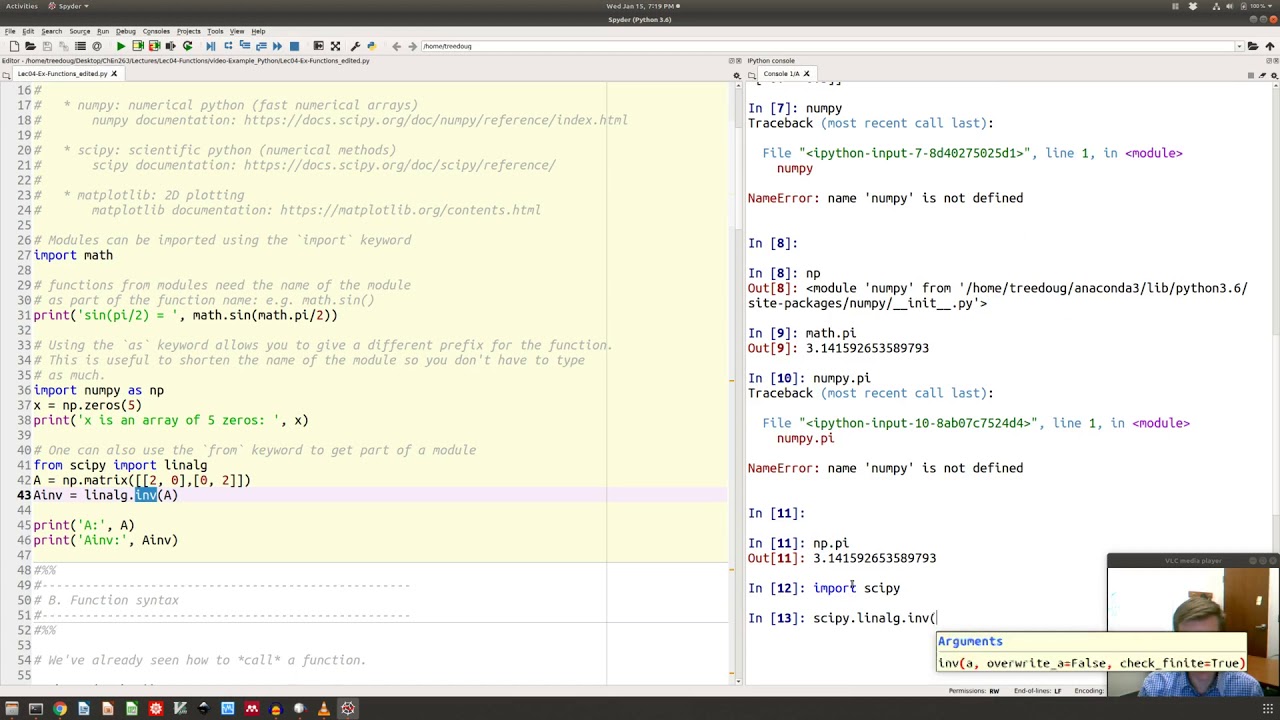Toggle fullscreen mode icon
Viewport: 1280px width, 720px height.
[335, 46]
